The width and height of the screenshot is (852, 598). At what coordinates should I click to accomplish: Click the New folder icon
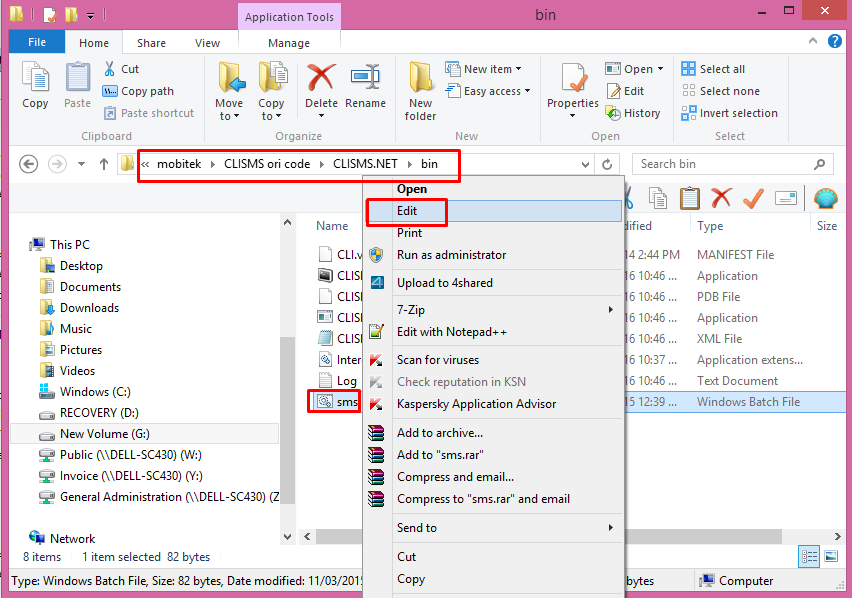(x=420, y=90)
